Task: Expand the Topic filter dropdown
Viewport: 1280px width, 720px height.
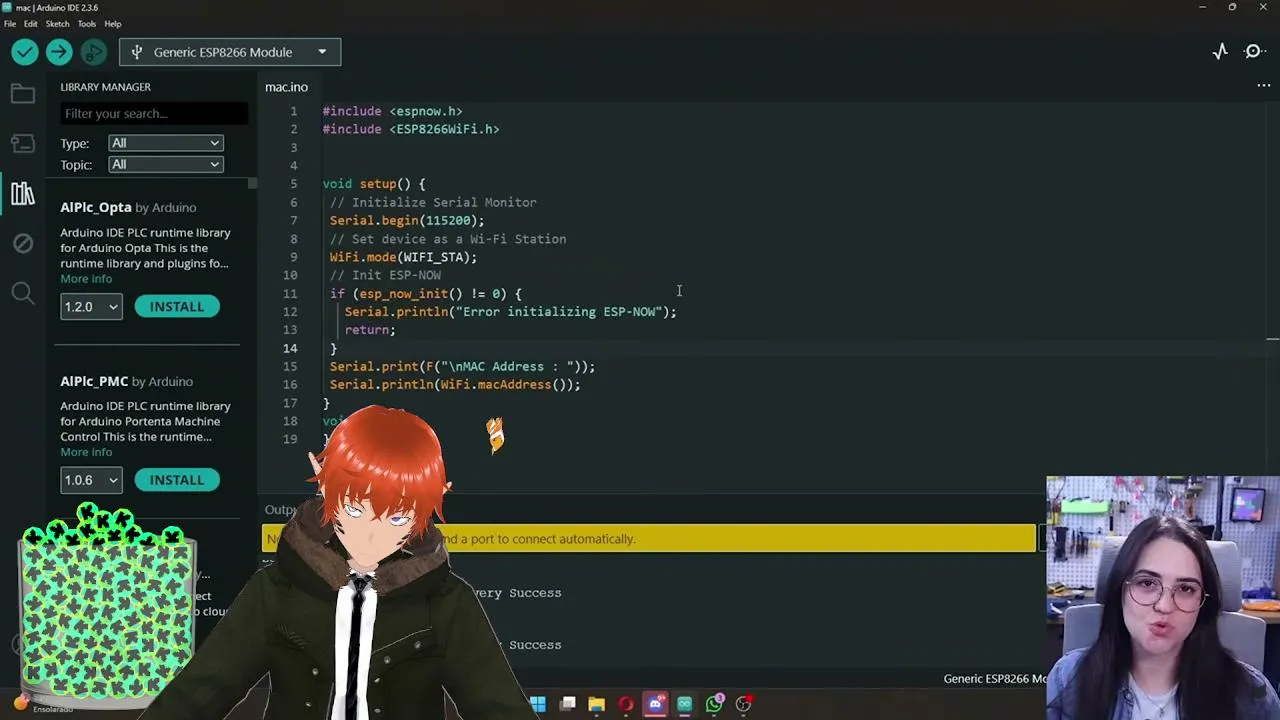Action: pyautogui.click(x=165, y=164)
